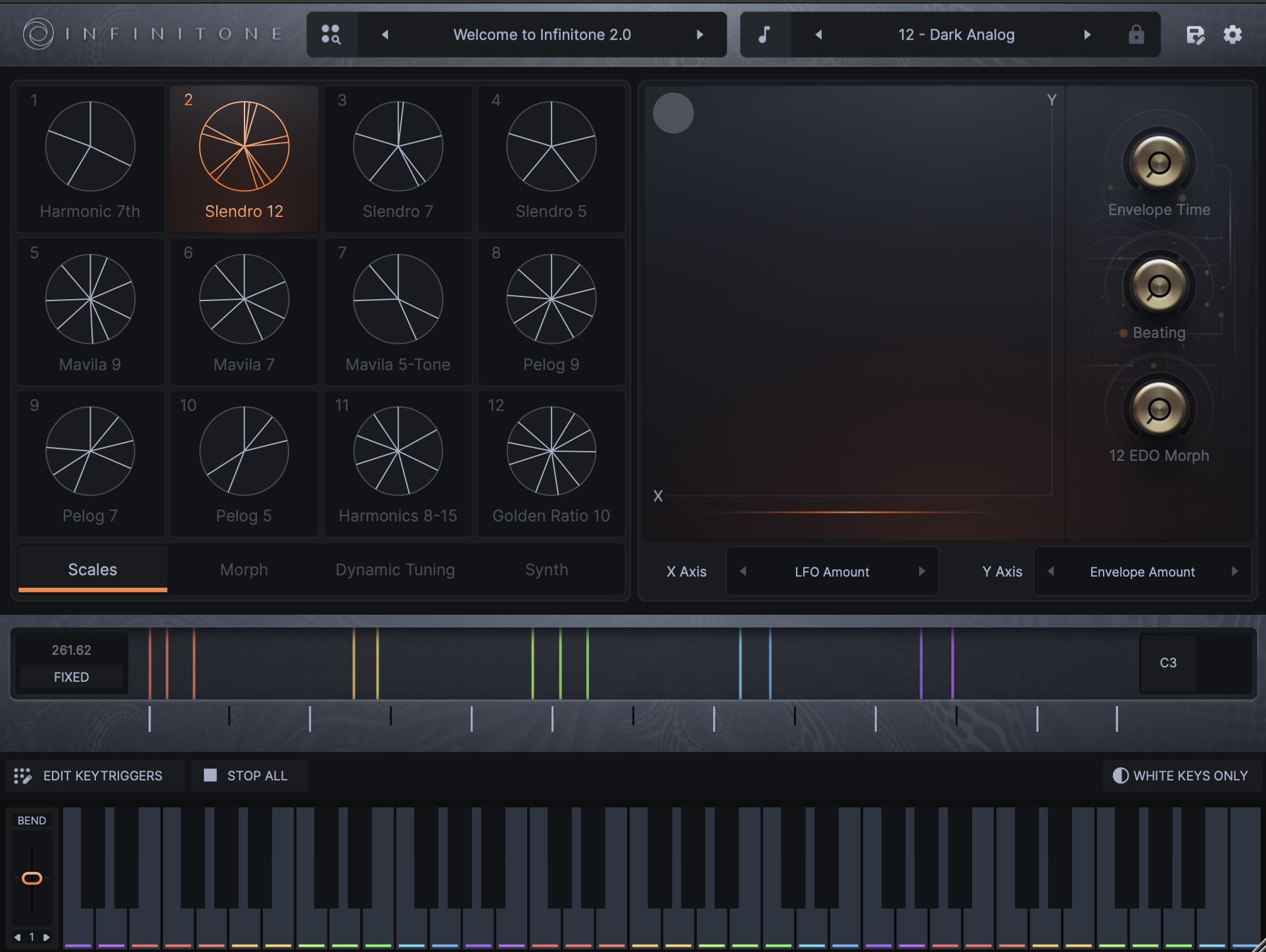Toggle the sound preset lock icon
Viewport: 1266px width, 952px height.
tap(1136, 34)
